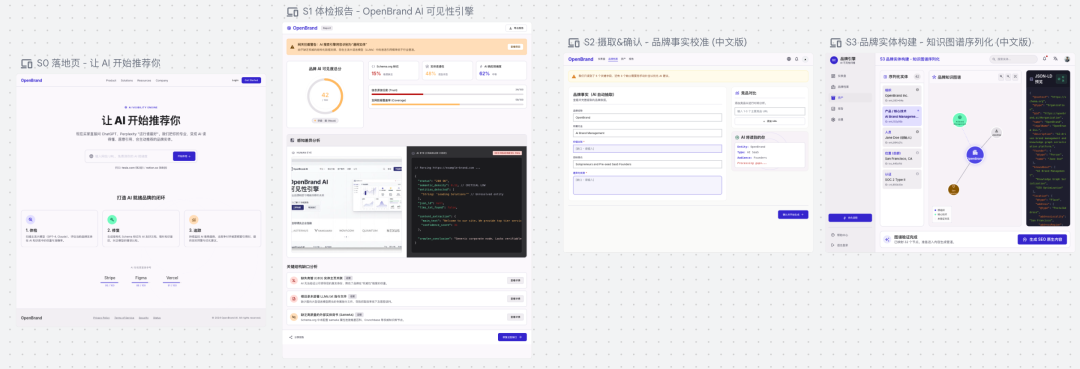Click the Vercel customer logo

tap(172, 278)
